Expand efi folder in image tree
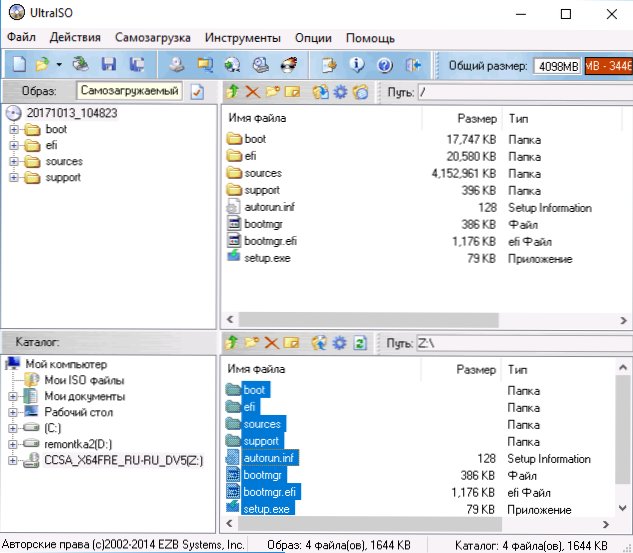Screen dimensions: 633x553 point(14,145)
